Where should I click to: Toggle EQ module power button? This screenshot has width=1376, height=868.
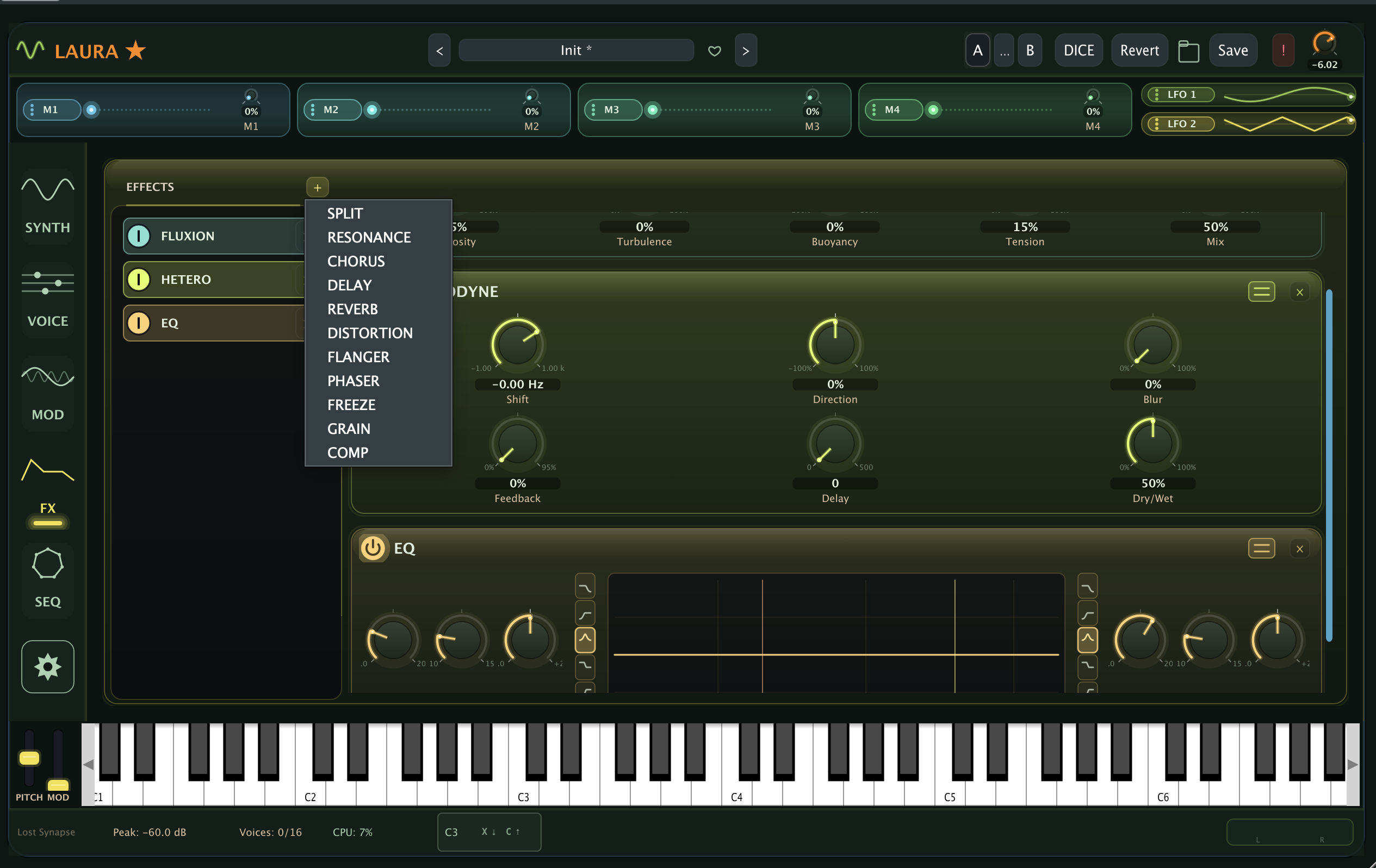tap(373, 548)
